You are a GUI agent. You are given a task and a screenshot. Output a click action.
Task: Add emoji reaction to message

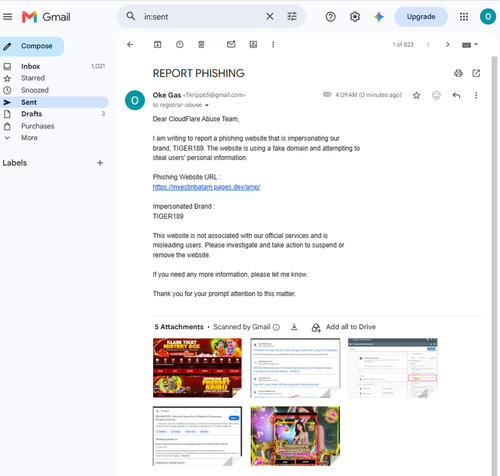[436, 96]
